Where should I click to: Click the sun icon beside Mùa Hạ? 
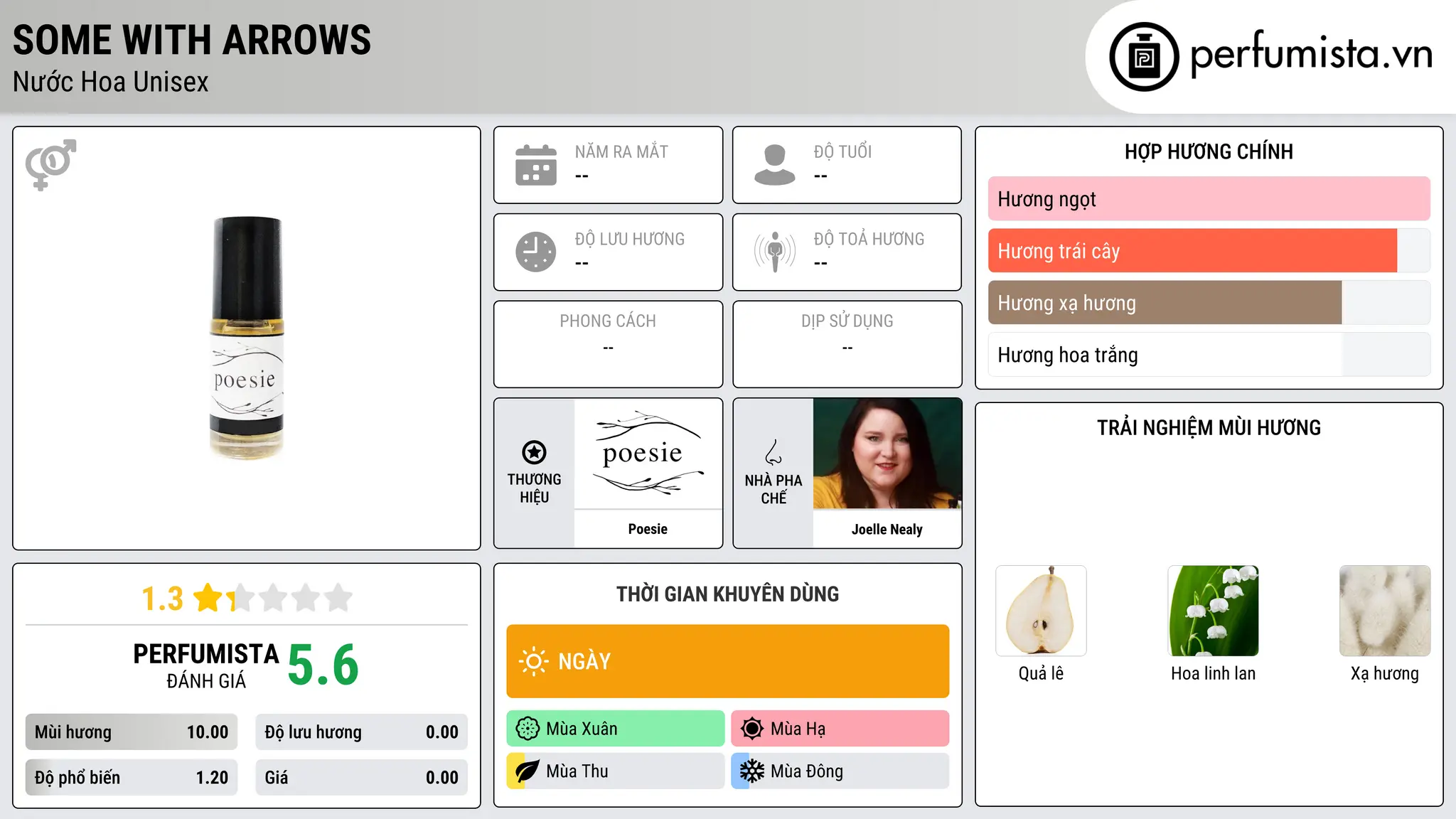pos(752,729)
